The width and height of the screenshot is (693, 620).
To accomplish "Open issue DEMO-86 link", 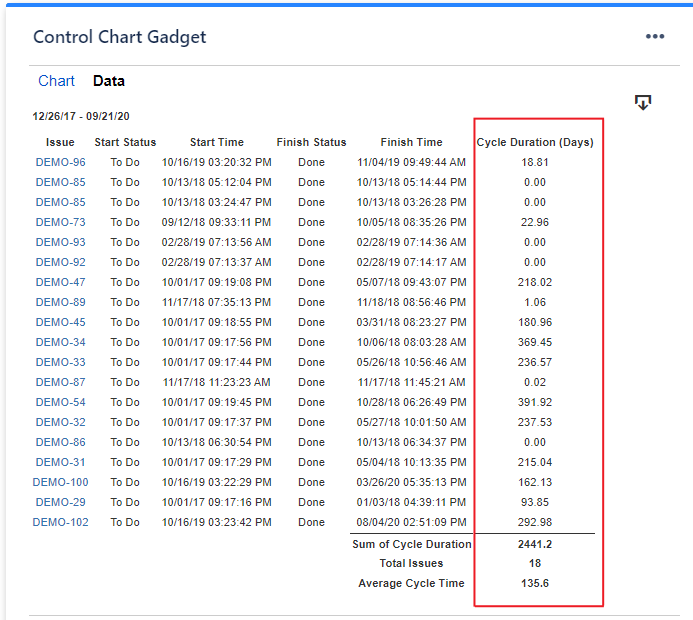I will pos(61,442).
